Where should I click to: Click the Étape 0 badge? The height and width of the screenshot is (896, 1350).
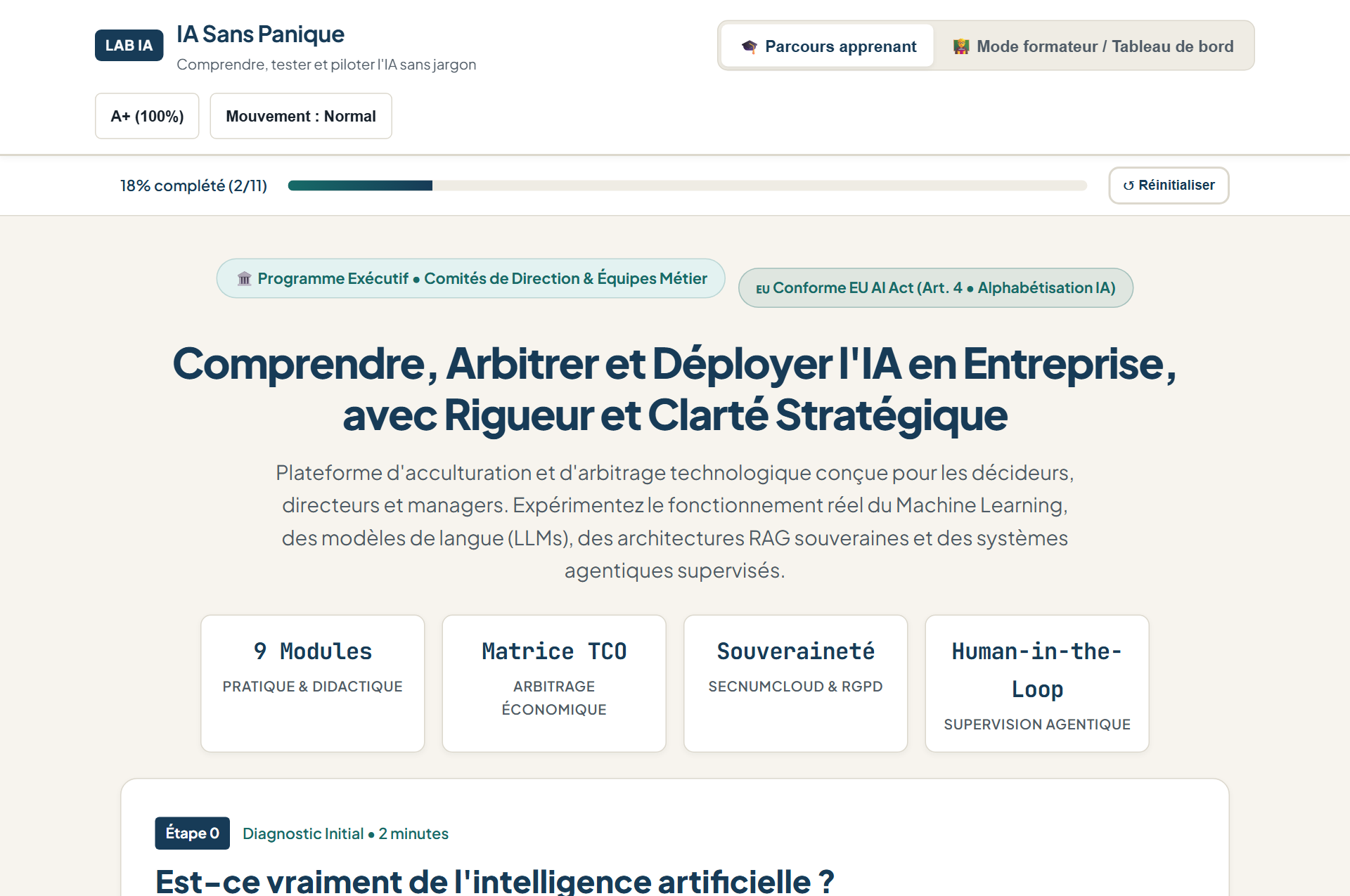click(192, 833)
